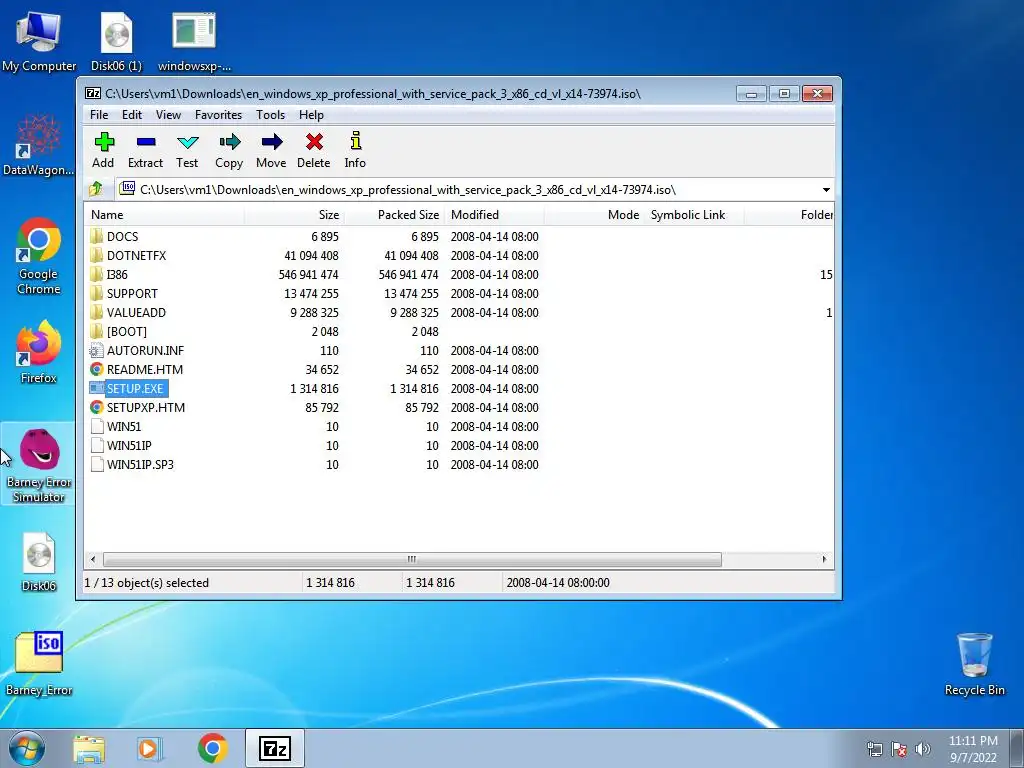Click '1 / 13 object(s) selected' status text
This screenshot has height=768, width=1024.
(x=146, y=583)
